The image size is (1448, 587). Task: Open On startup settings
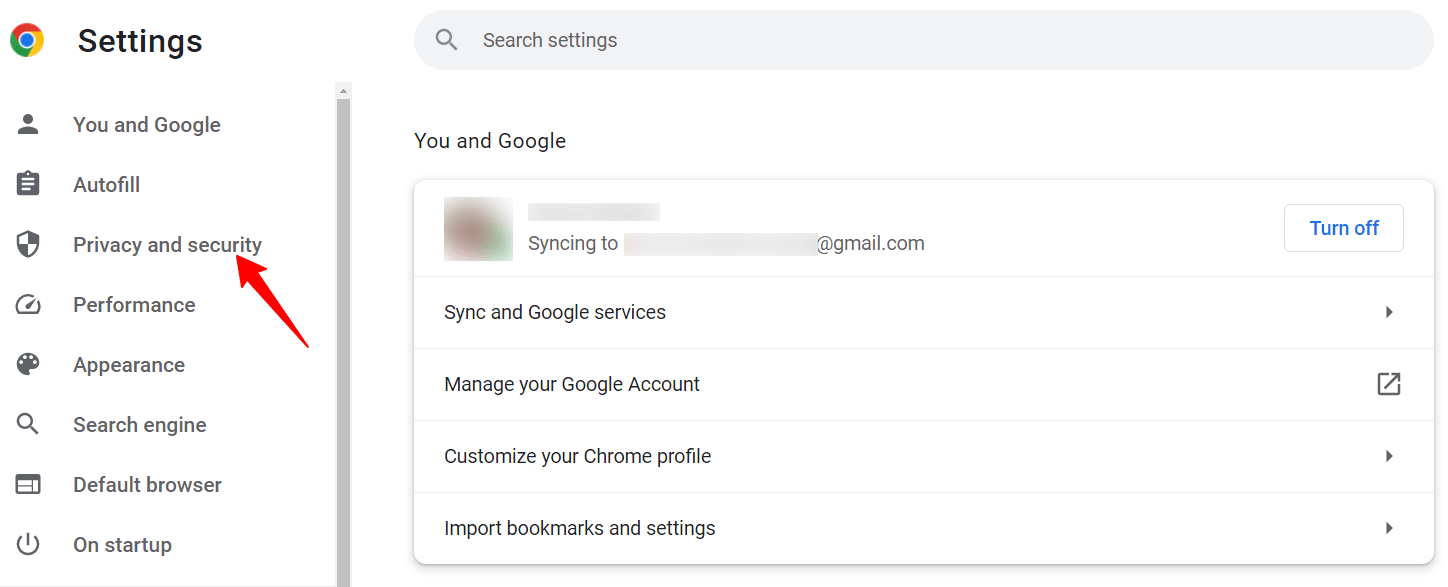pyautogui.click(x=122, y=545)
